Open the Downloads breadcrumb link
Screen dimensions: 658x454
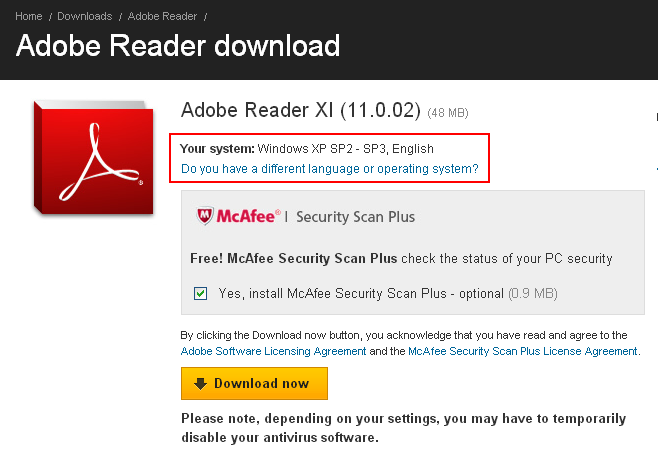pos(85,16)
